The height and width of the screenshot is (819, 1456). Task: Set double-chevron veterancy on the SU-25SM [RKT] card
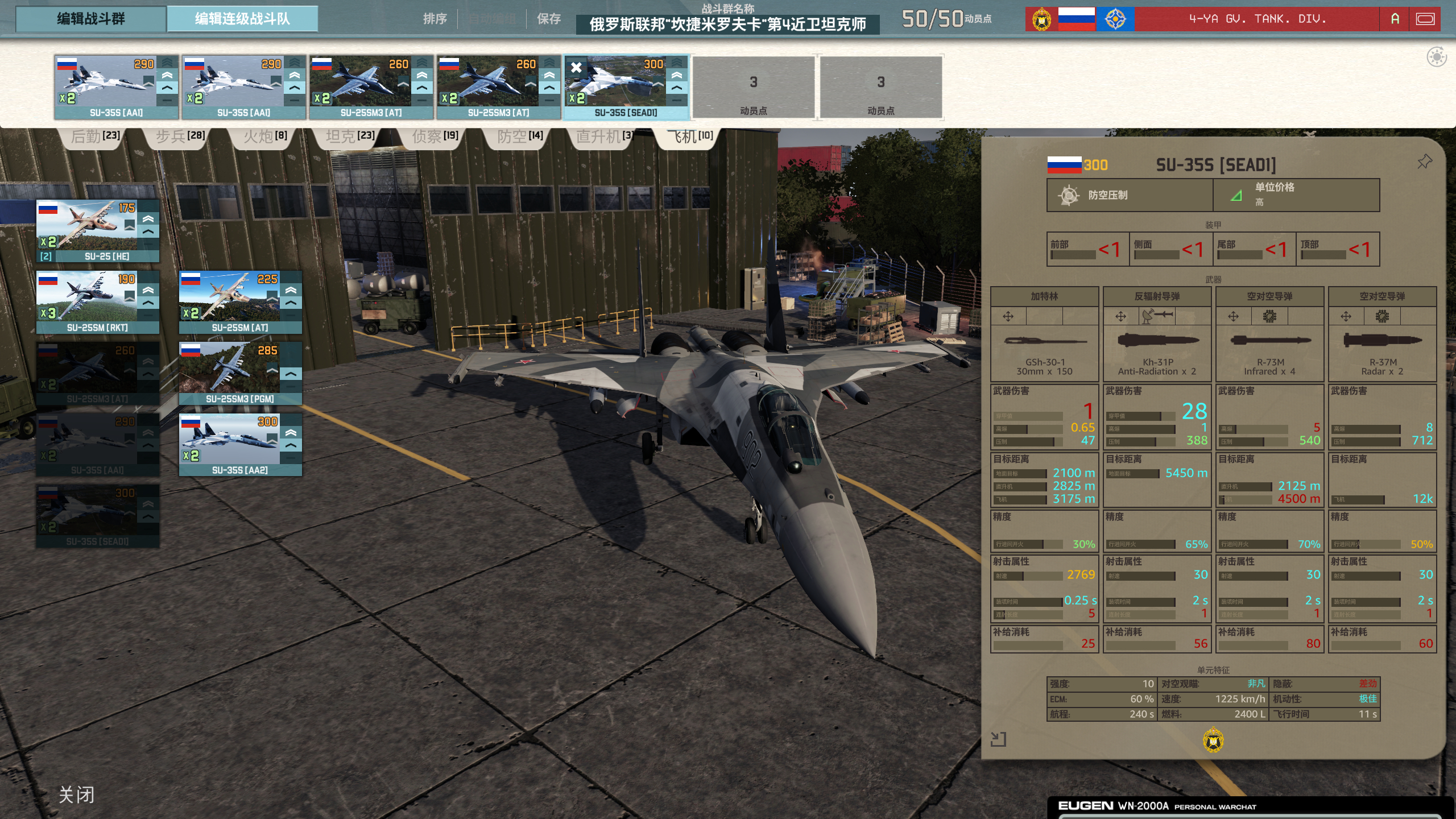click(x=148, y=290)
